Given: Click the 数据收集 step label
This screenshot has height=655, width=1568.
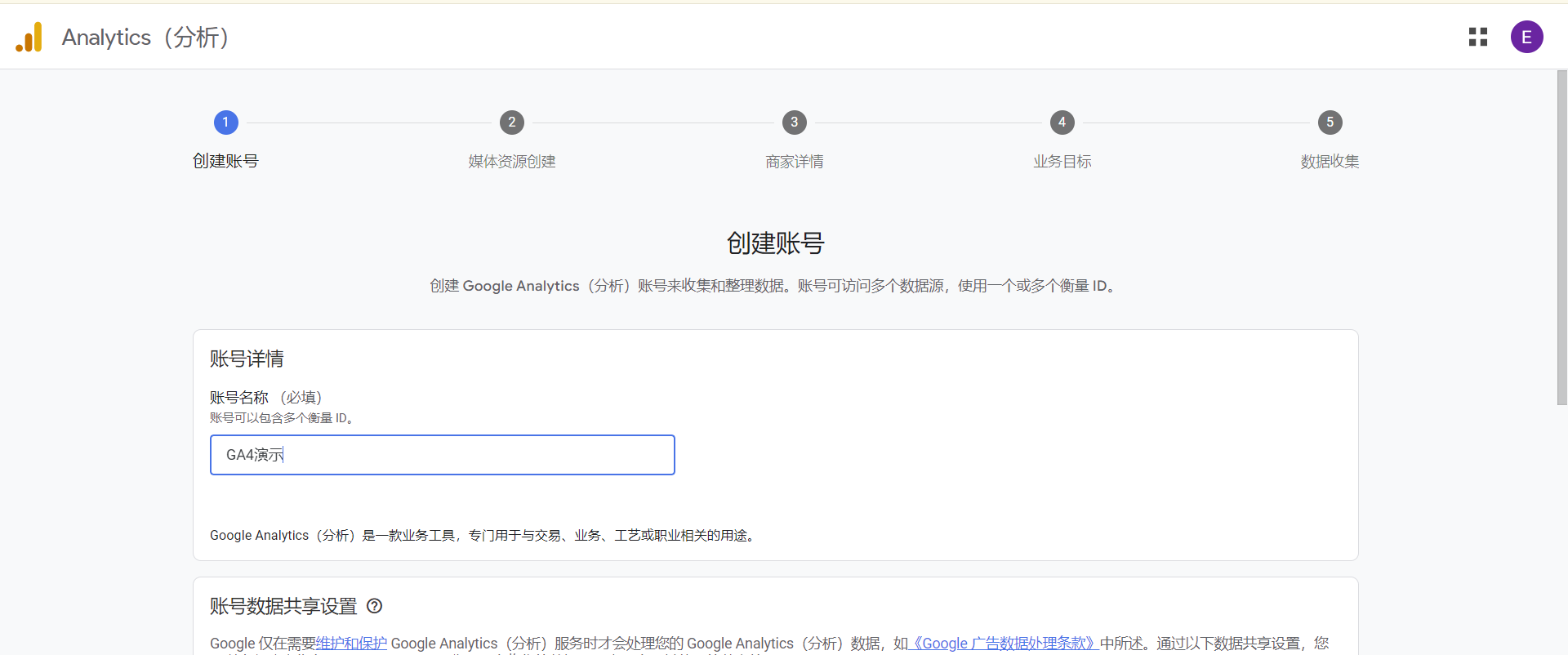Looking at the screenshot, I should pyautogui.click(x=1330, y=162).
